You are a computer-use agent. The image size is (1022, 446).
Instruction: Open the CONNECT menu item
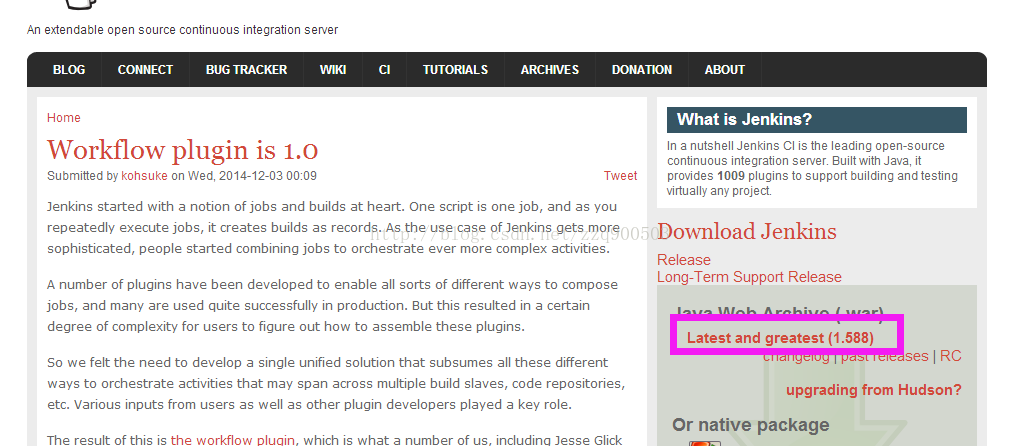145,70
